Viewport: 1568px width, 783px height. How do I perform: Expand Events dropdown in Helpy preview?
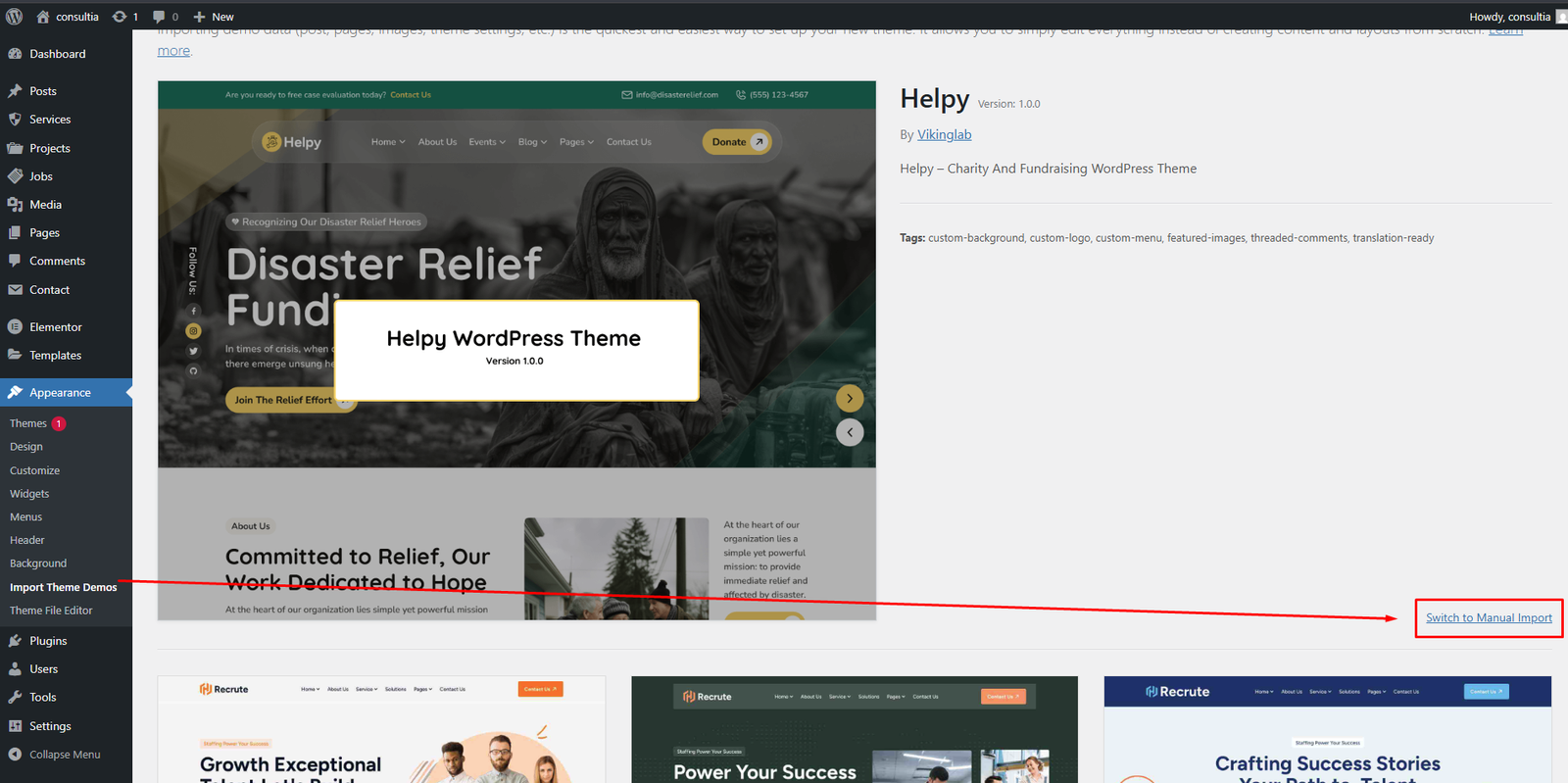[487, 142]
